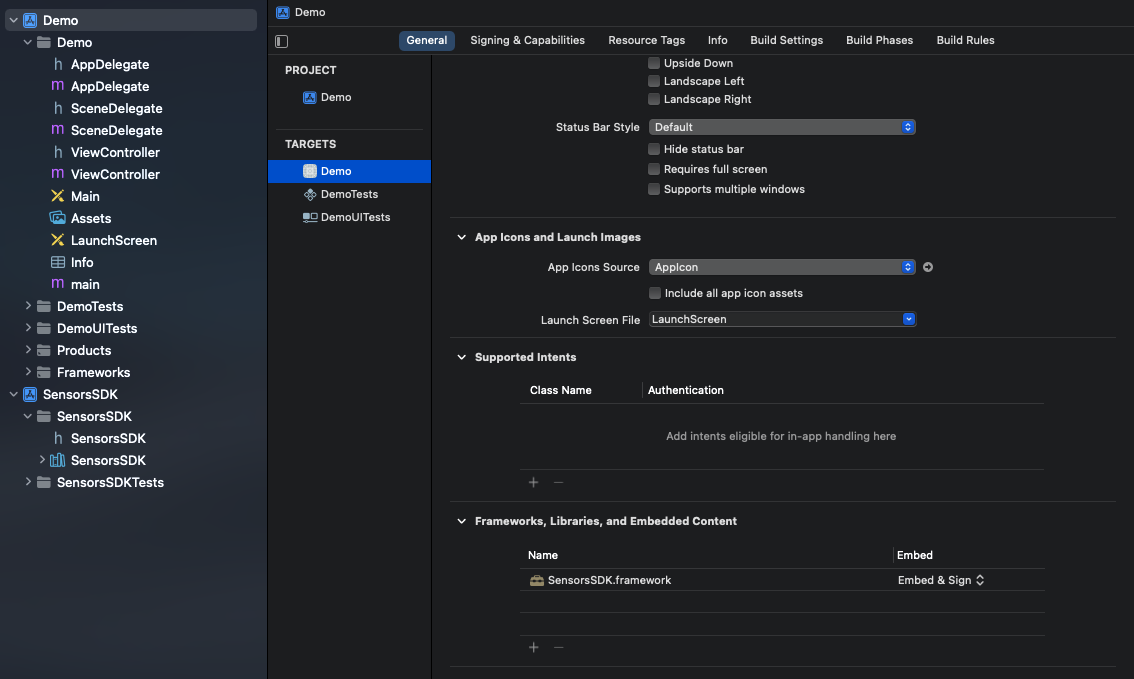Screen dimensions: 1134x679
Task: Click the Info plist table icon
Action: coord(58,262)
